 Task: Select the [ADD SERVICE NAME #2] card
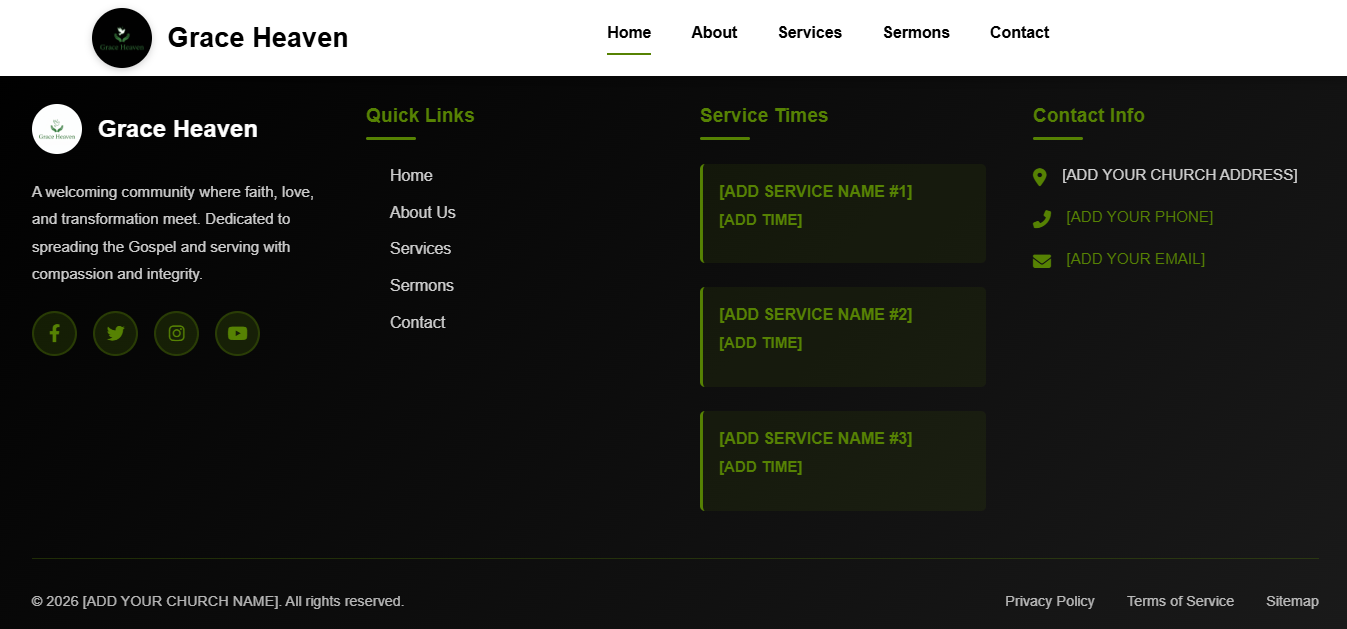843,337
